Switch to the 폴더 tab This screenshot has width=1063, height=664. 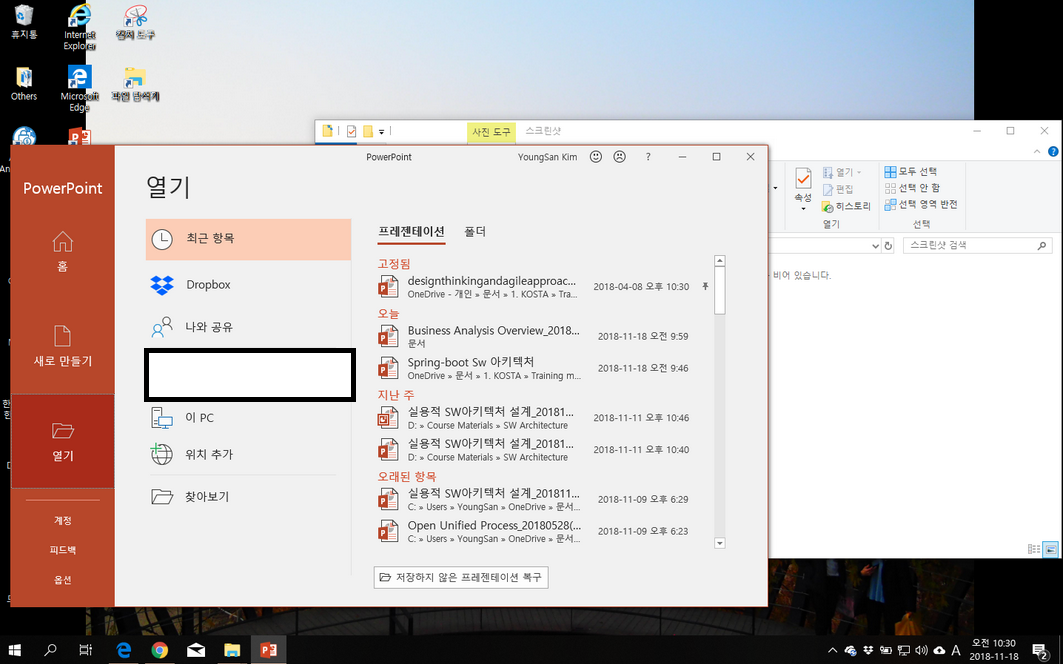pos(475,232)
